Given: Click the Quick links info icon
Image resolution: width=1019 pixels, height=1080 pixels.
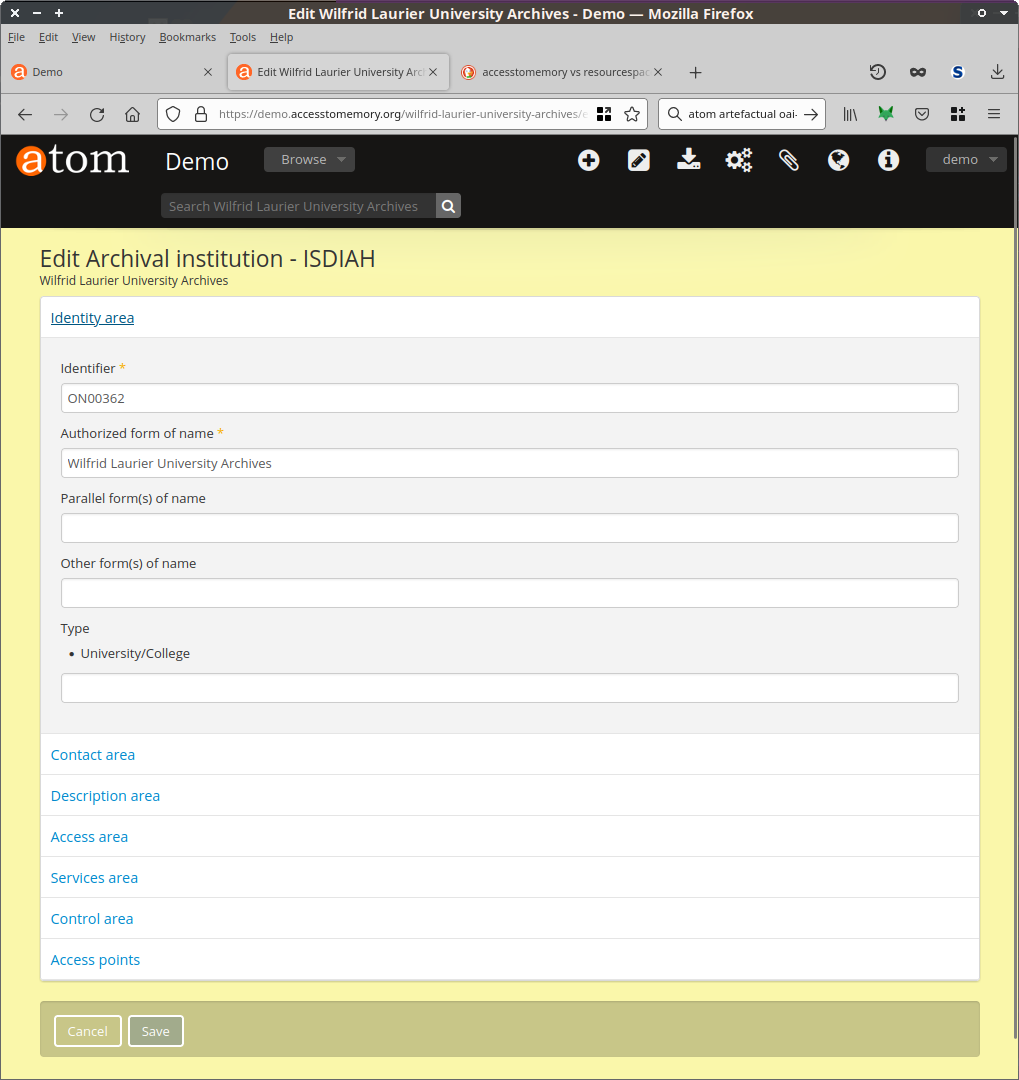Looking at the screenshot, I should pos(889,160).
